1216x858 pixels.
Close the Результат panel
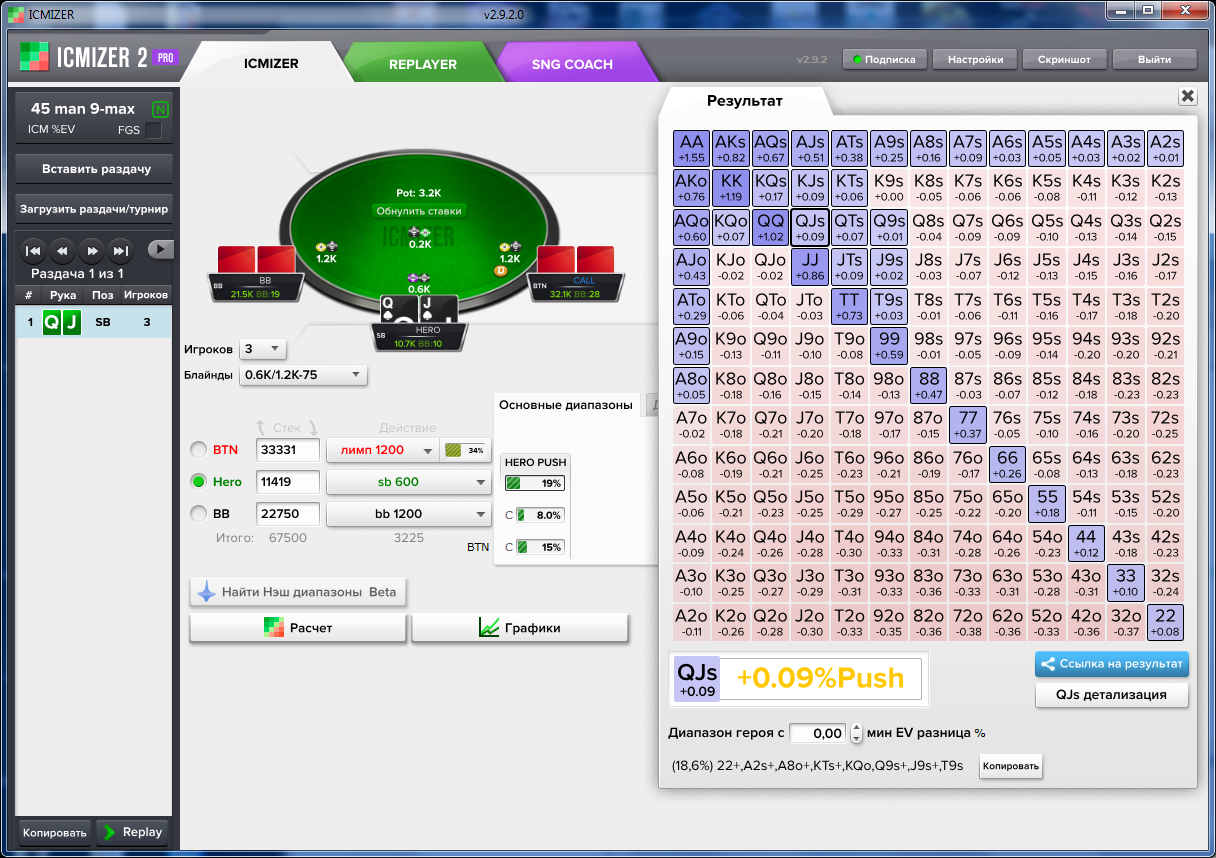point(1187,96)
